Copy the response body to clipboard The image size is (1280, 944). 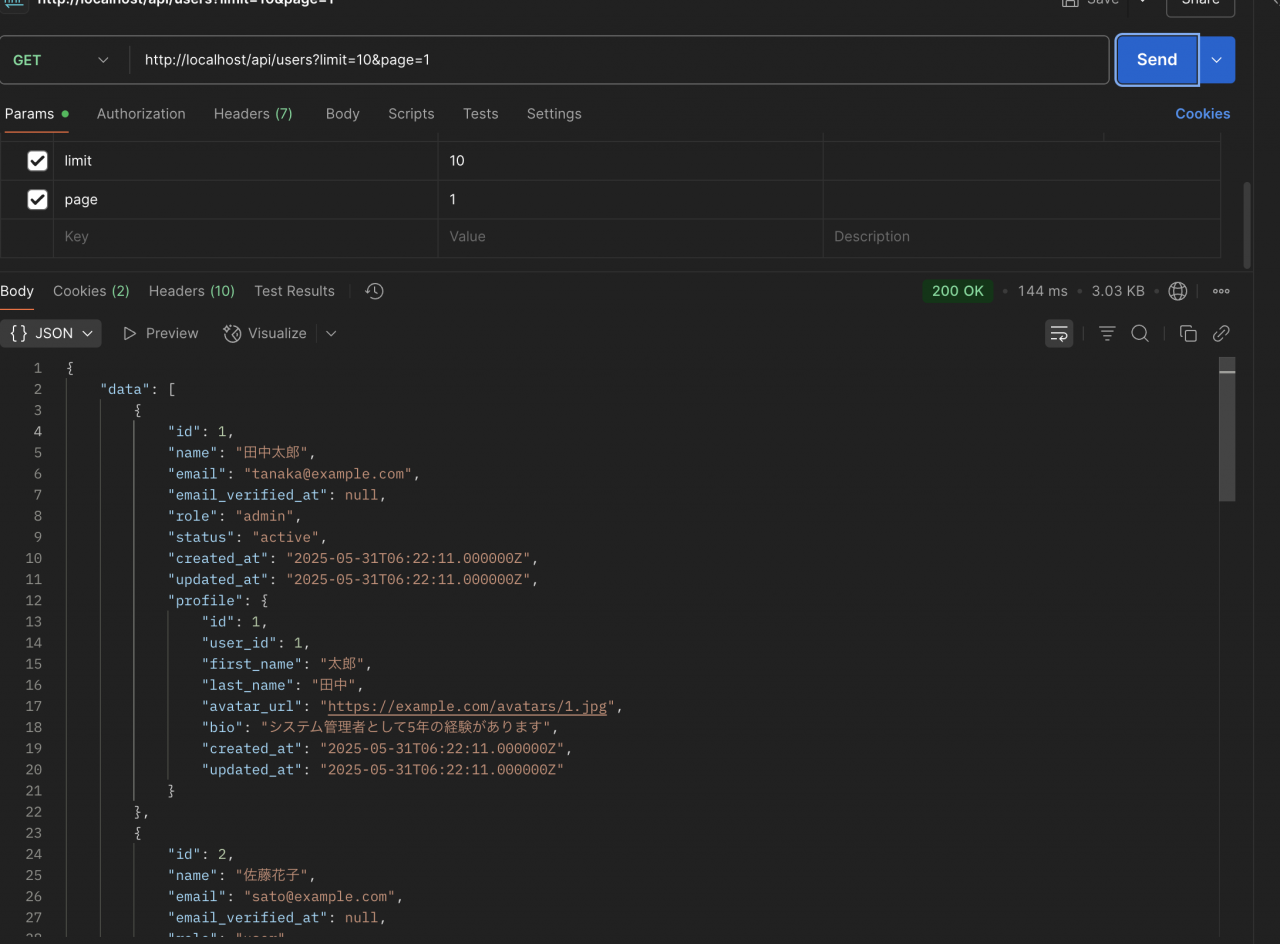[1188, 333]
